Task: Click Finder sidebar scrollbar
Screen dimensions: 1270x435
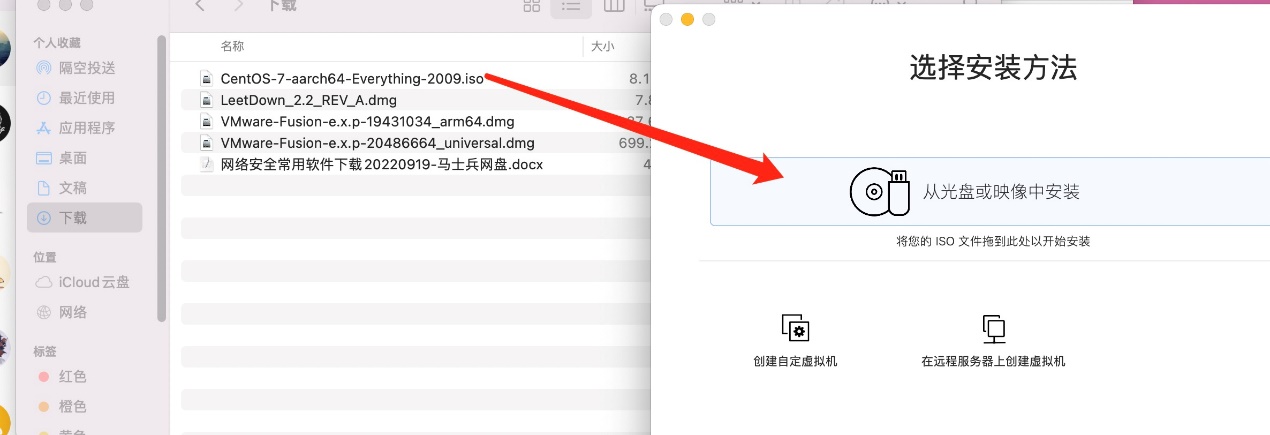Action: click(161, 180)
